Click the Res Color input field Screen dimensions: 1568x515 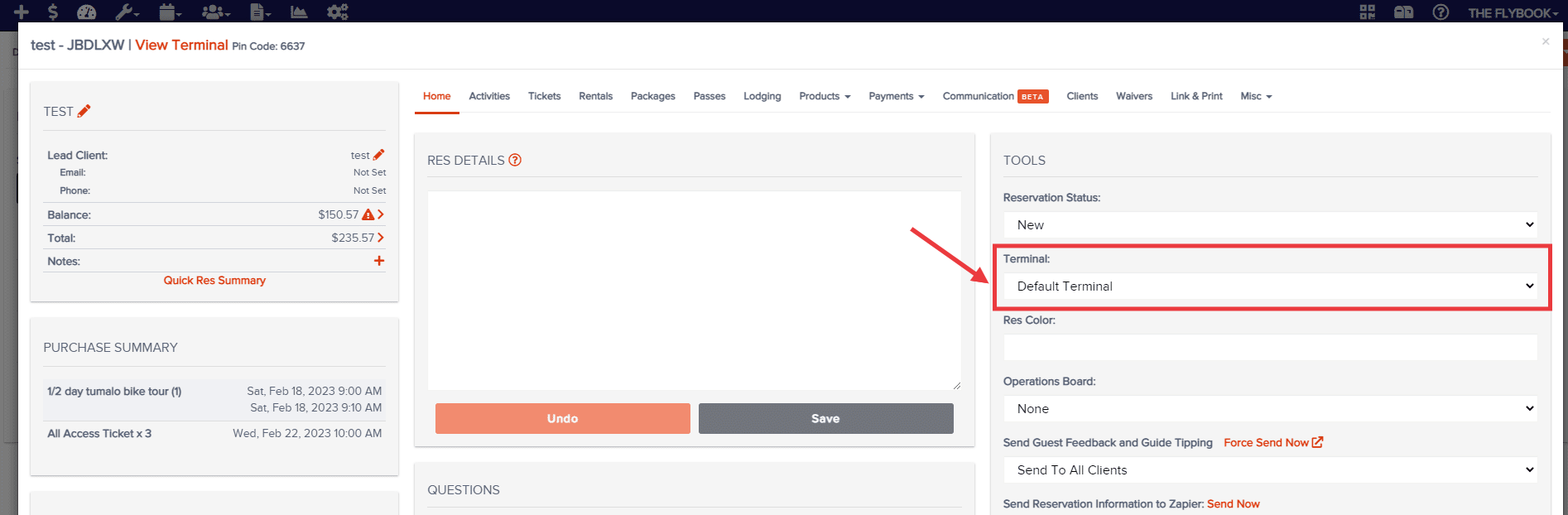[x=1271, y=348]
